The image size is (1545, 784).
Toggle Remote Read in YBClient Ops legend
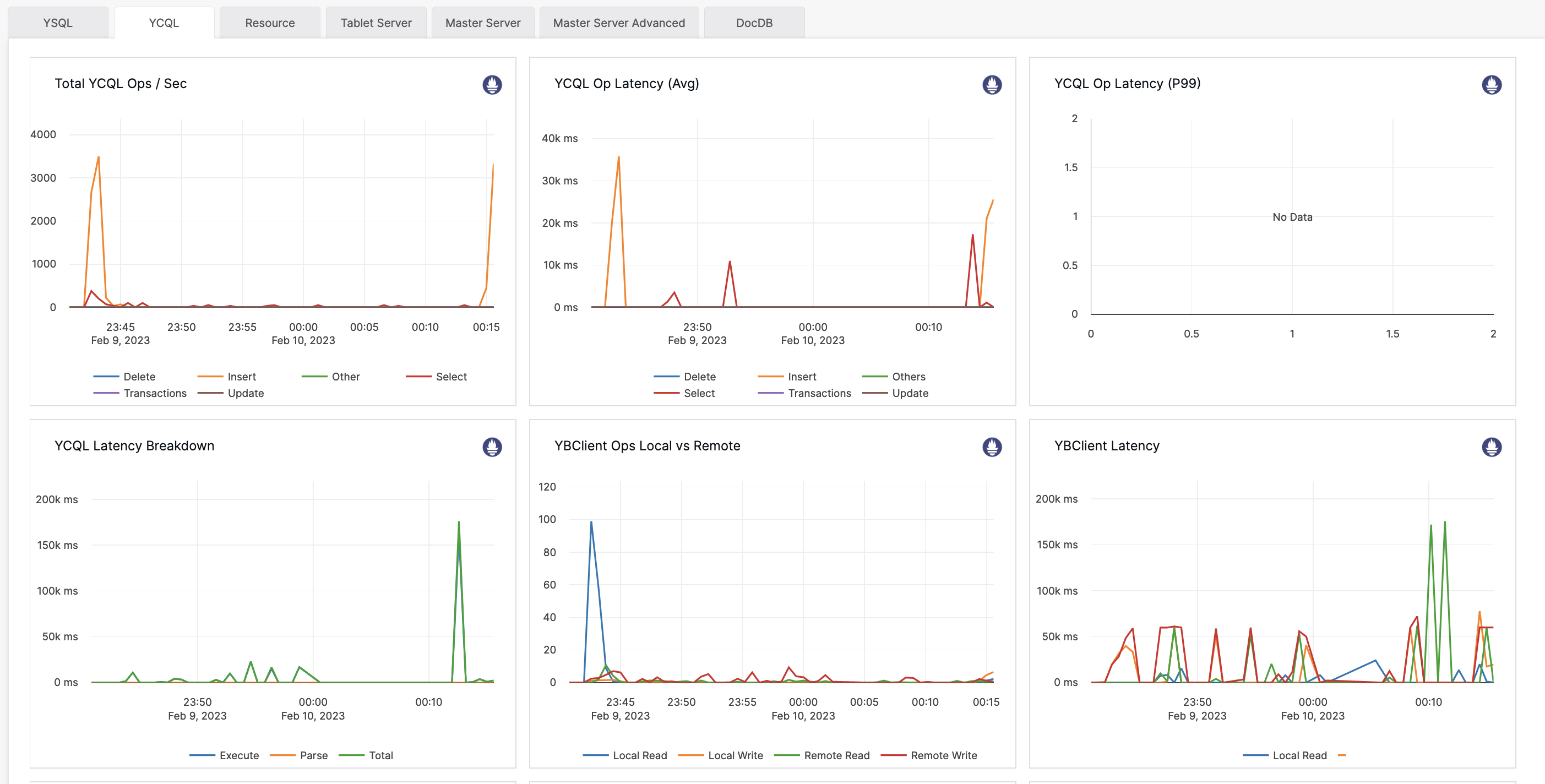[x=822, y=756]
